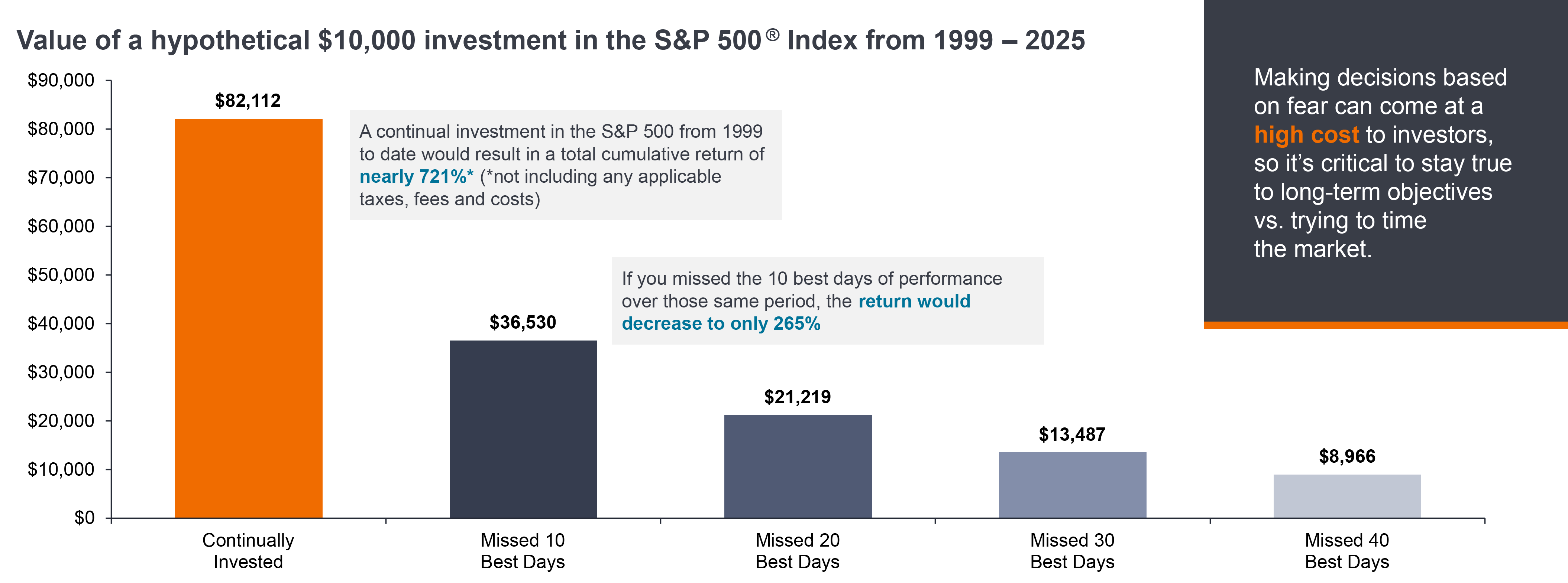This screenshot has width=1568, height=583.
Task: Click the "Missed 20 Best Days" axis label
Action: pyautogui.click(x=798, y=551)
